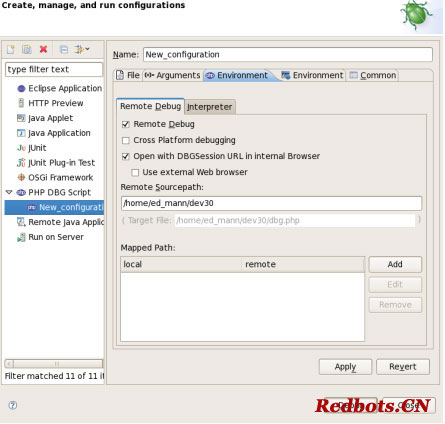
Task: Open the Interpreter sub-tab
Action: pyautogui.click(x=210, y=107)
